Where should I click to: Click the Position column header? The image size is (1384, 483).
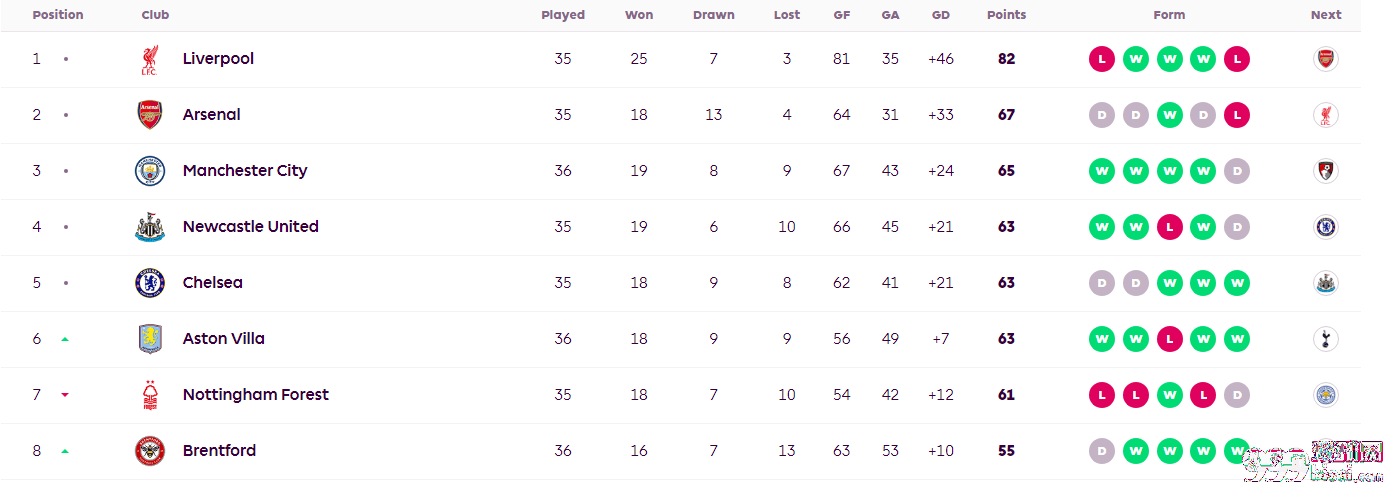(x=58, y=15)
